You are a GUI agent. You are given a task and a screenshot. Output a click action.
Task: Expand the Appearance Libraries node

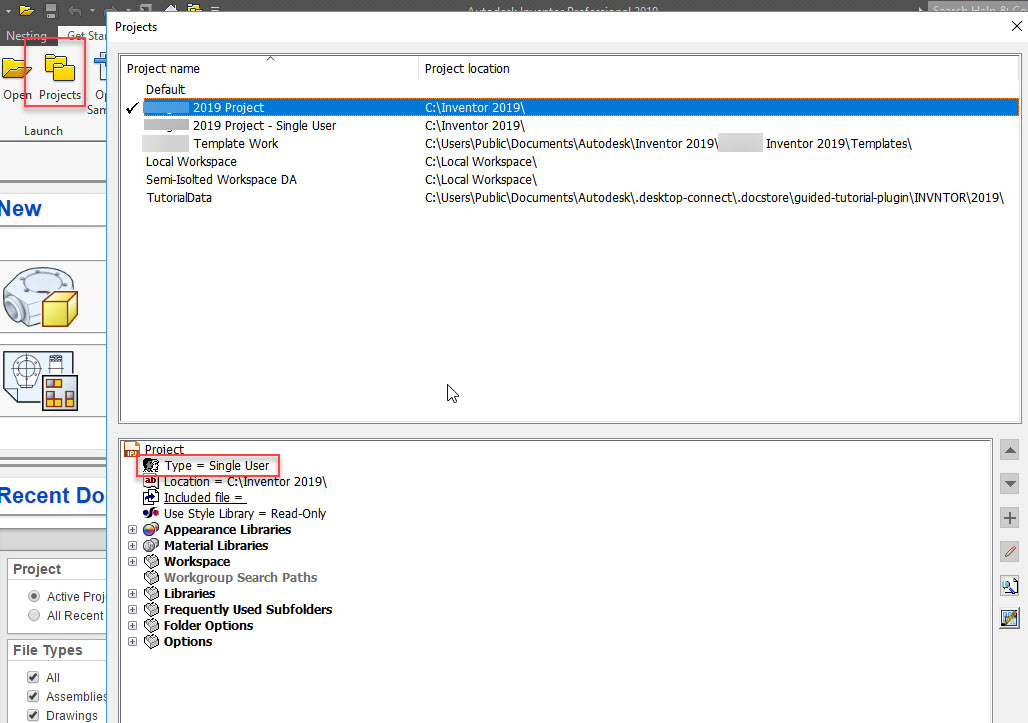(x=132, y=529)
